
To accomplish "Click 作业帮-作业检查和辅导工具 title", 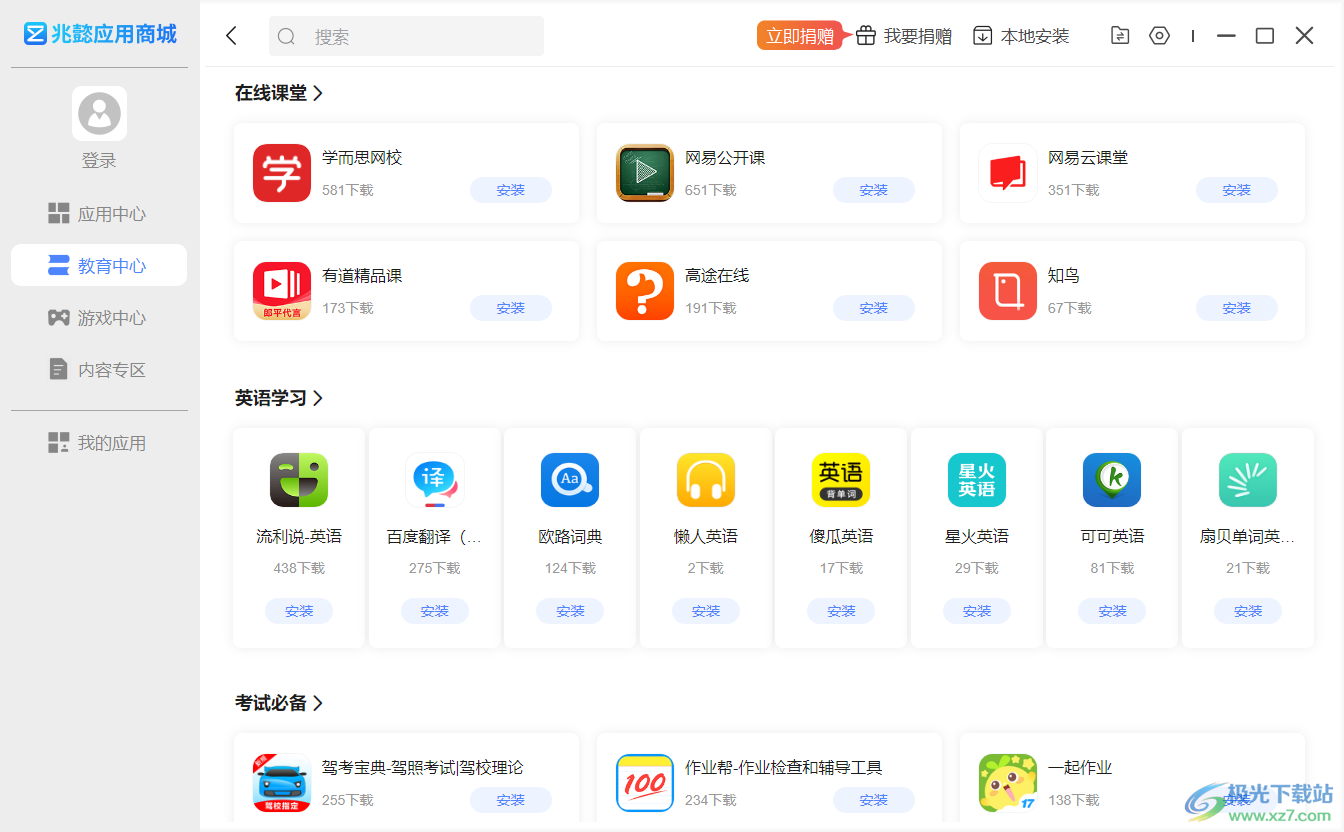I will pyautogui.click(x=784, y=768).
